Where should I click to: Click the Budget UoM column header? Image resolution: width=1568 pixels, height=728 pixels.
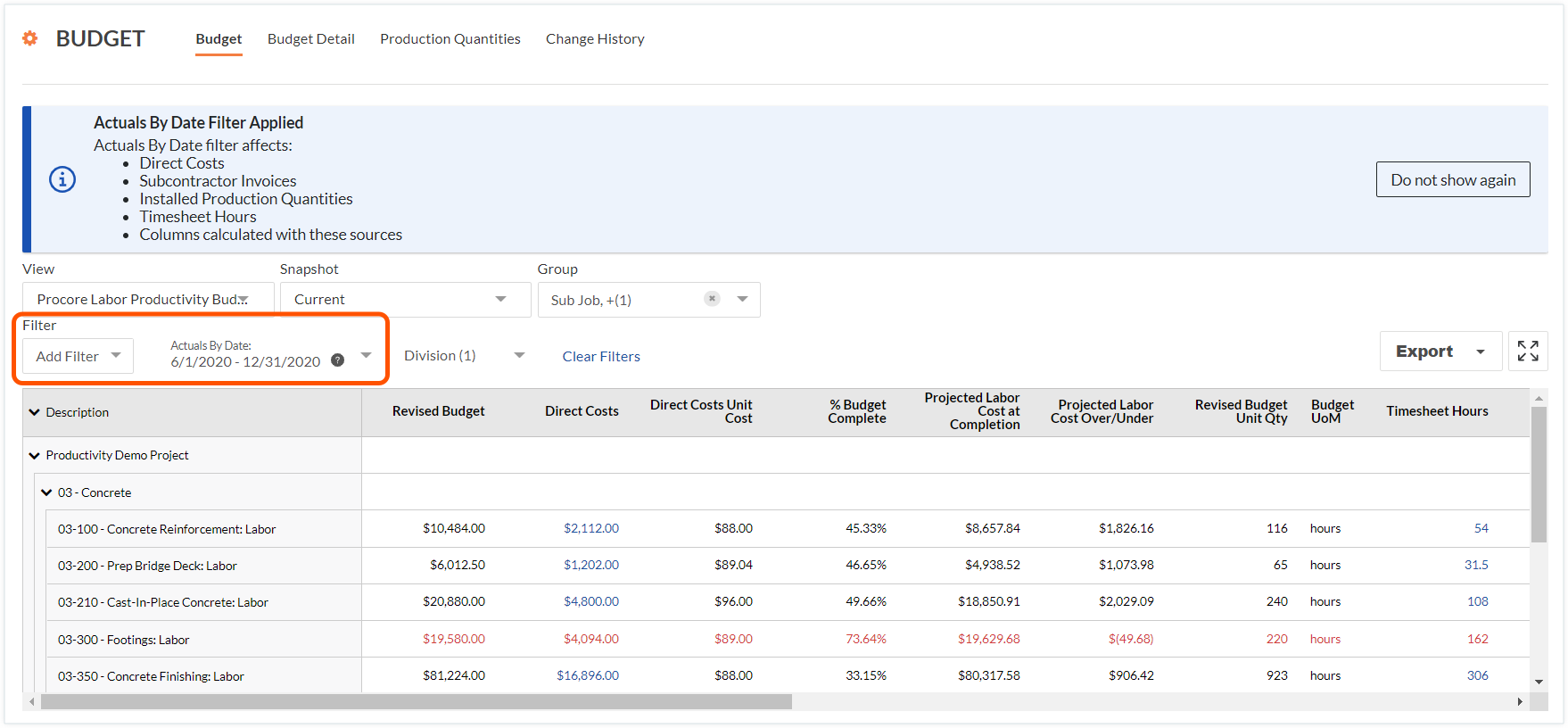tap(1333, 411)
